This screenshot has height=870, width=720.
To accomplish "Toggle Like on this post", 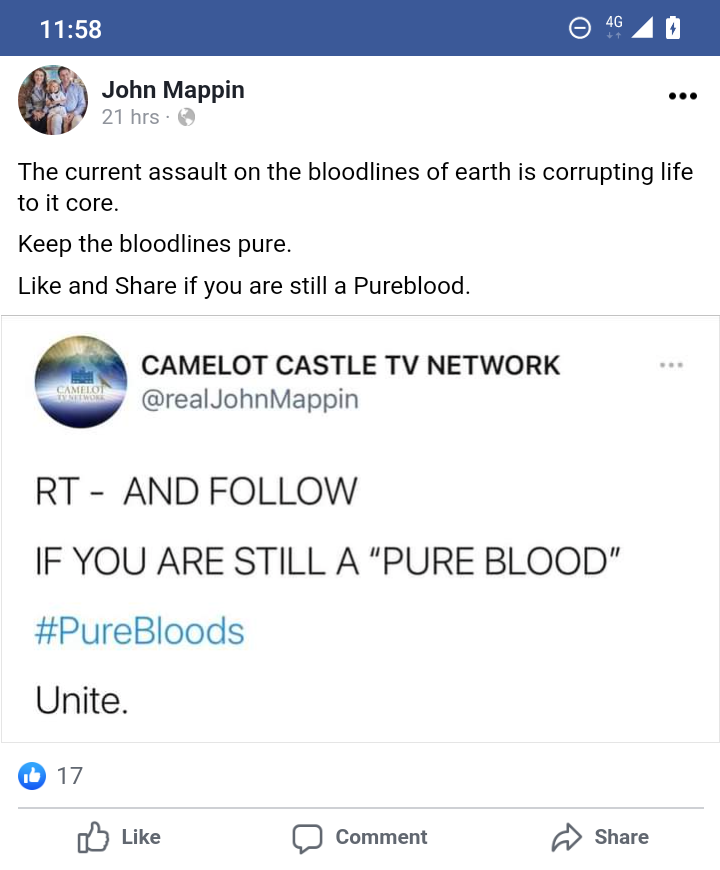I will pyautogui.click(x=119, y=837).
